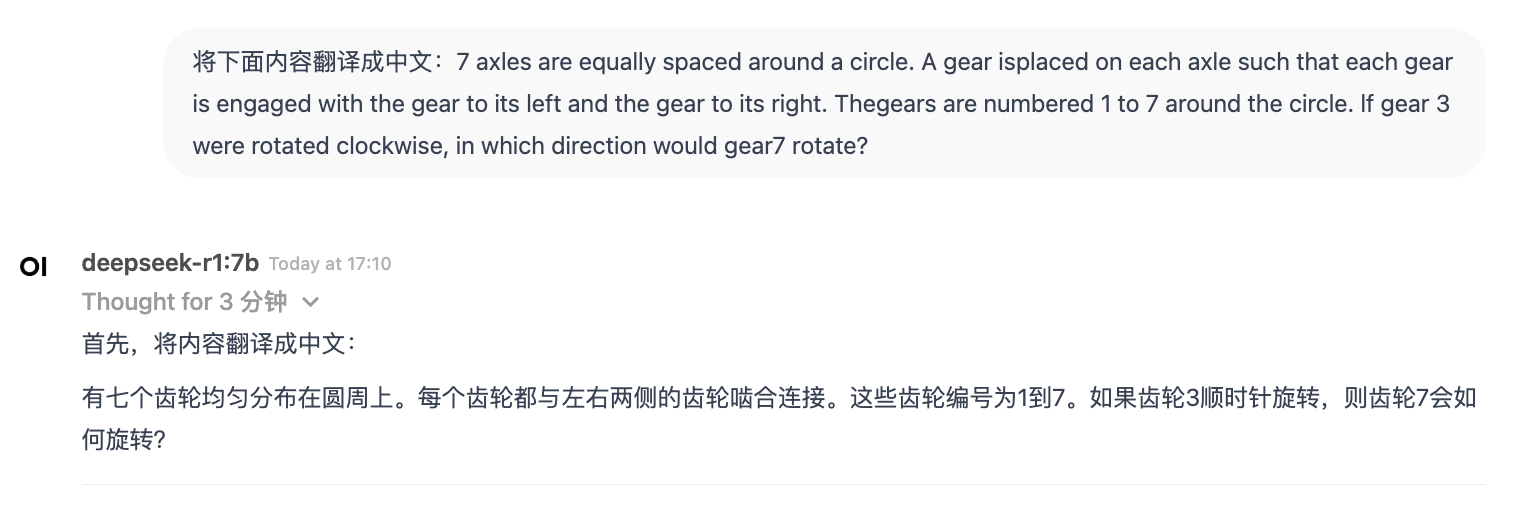1536x514 pixels.
Task: Click "这些齿轮编号为1到7" sentence
Action: (x=965, y=399)
